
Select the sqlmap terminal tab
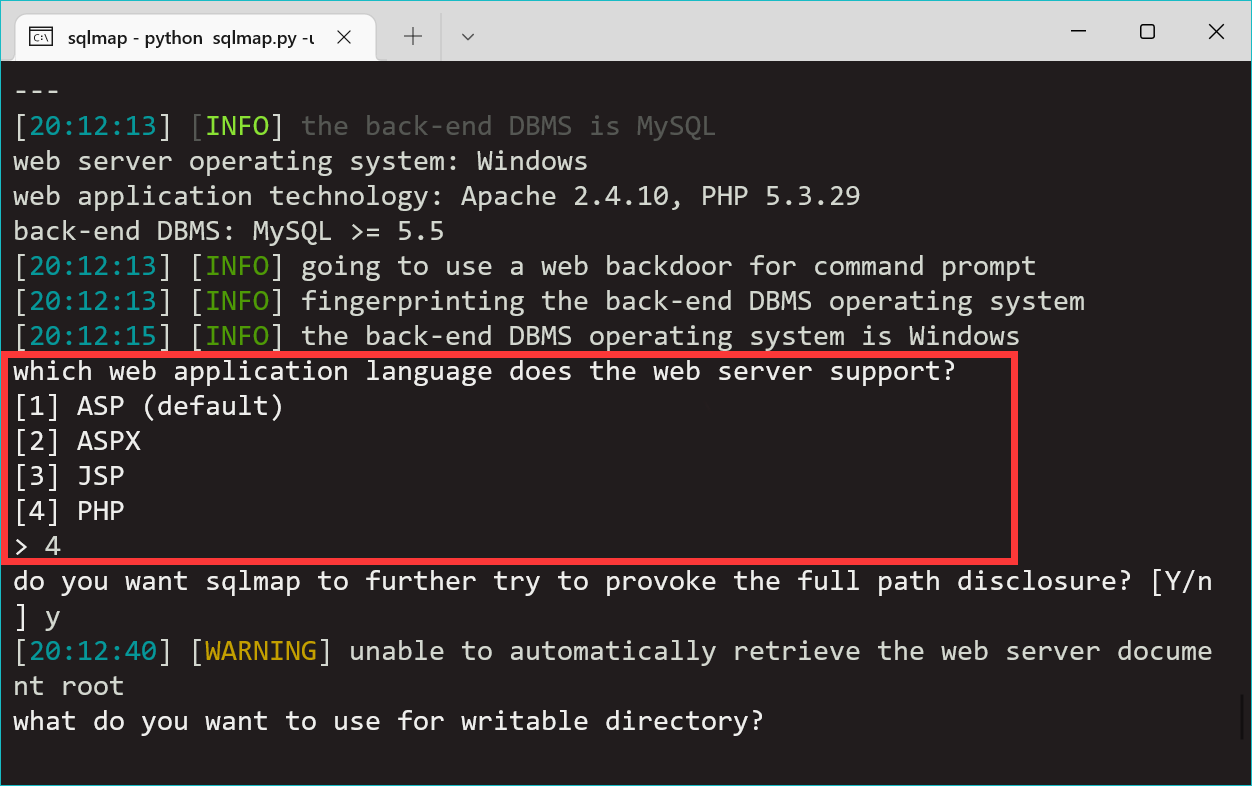pos(195,37)
